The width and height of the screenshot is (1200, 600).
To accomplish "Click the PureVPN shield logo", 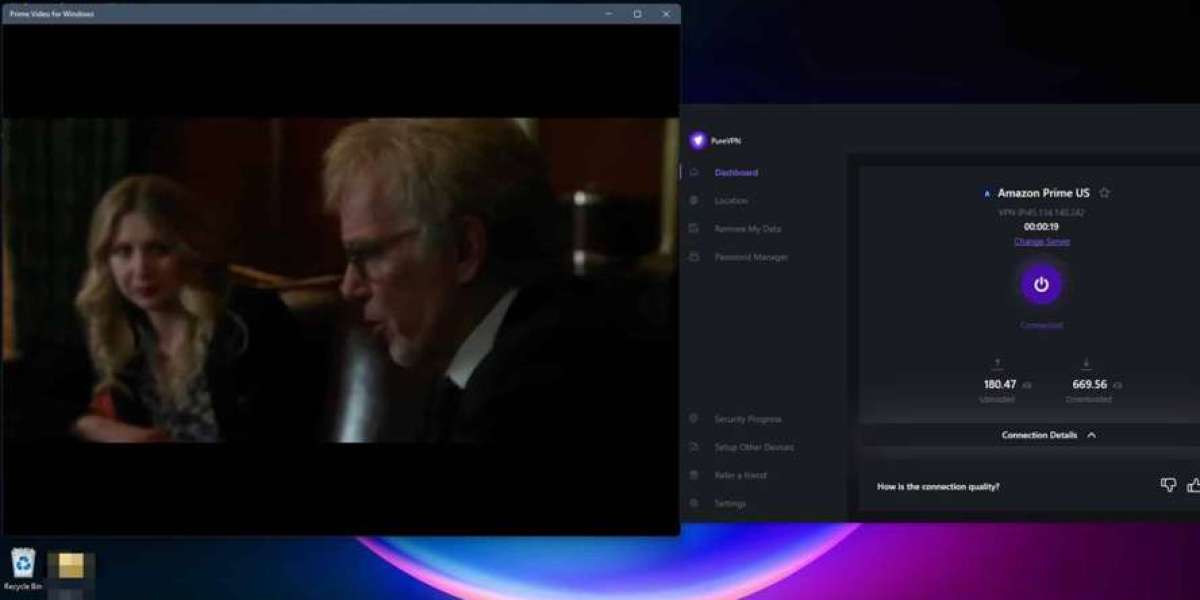I will [698, 141].
